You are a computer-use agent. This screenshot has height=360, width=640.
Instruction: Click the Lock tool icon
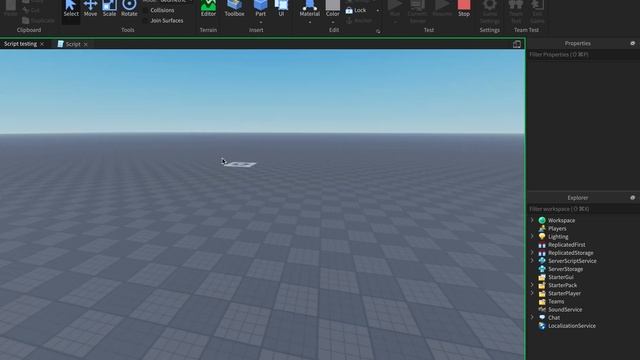coord(349,10)
